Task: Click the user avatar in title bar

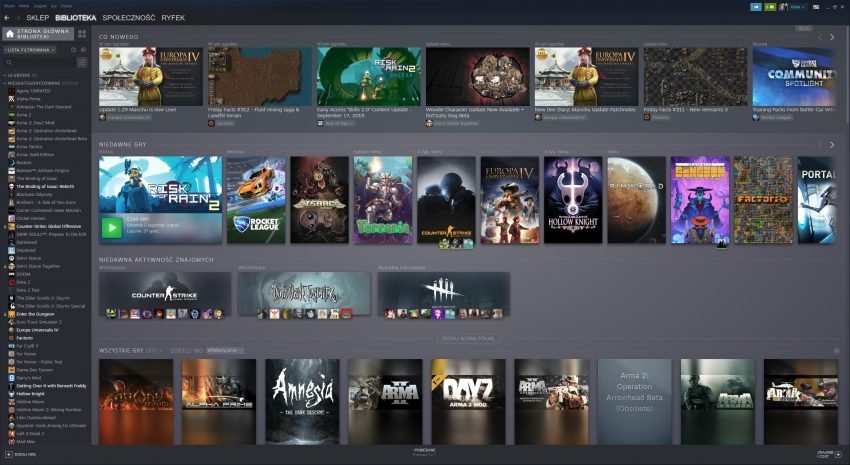Action: coord(783,7)
